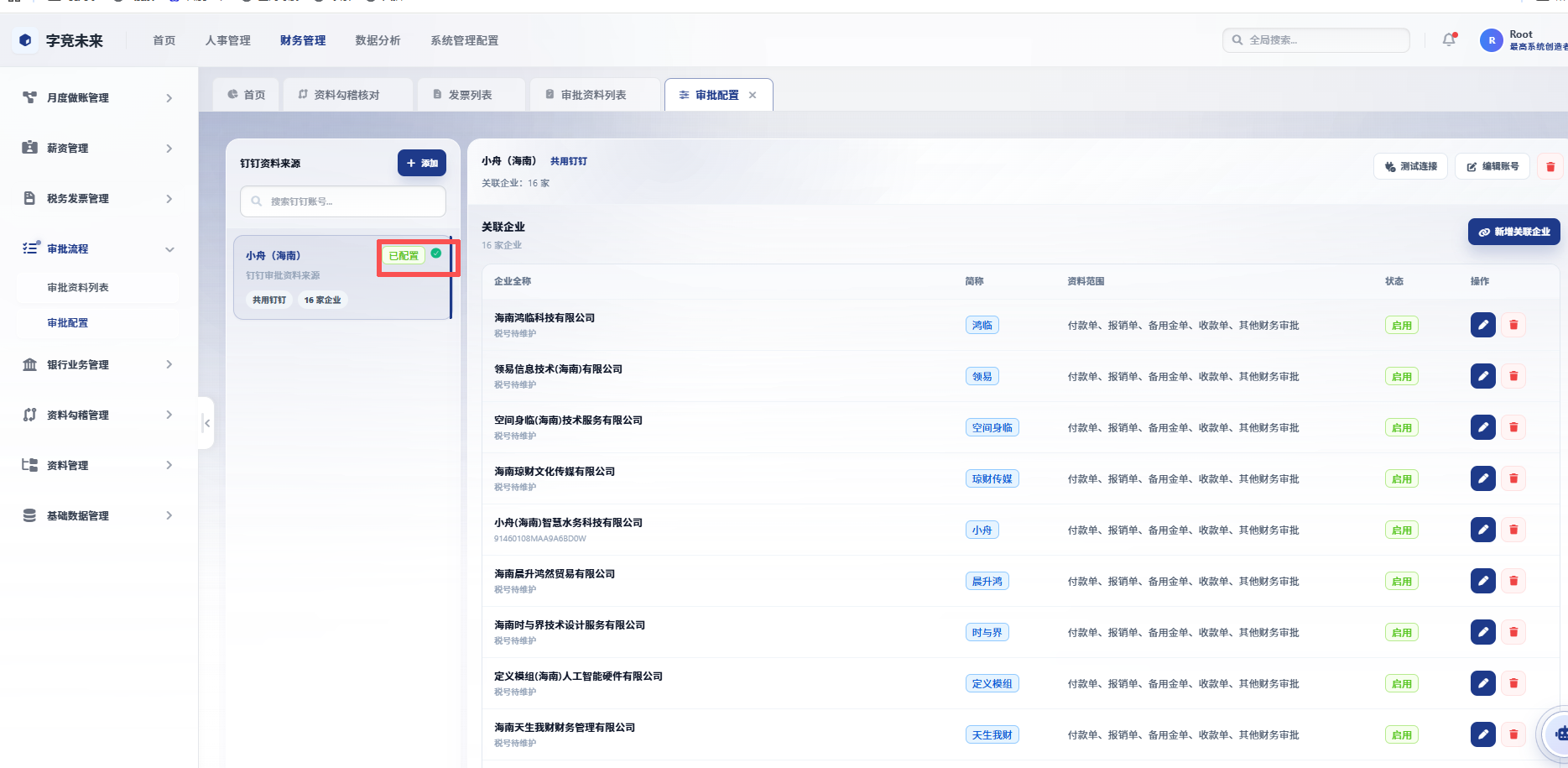
Task: Click the 添加 button
Action: tap(422, 163)
